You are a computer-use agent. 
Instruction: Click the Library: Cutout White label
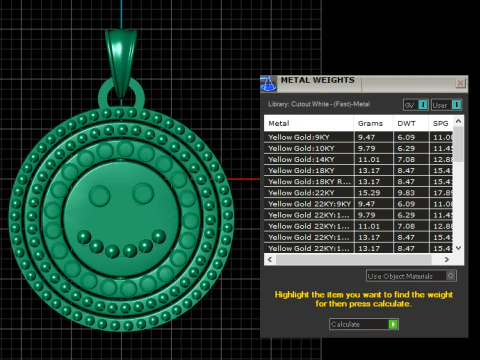pyautogui.click(x=319, y=104)
